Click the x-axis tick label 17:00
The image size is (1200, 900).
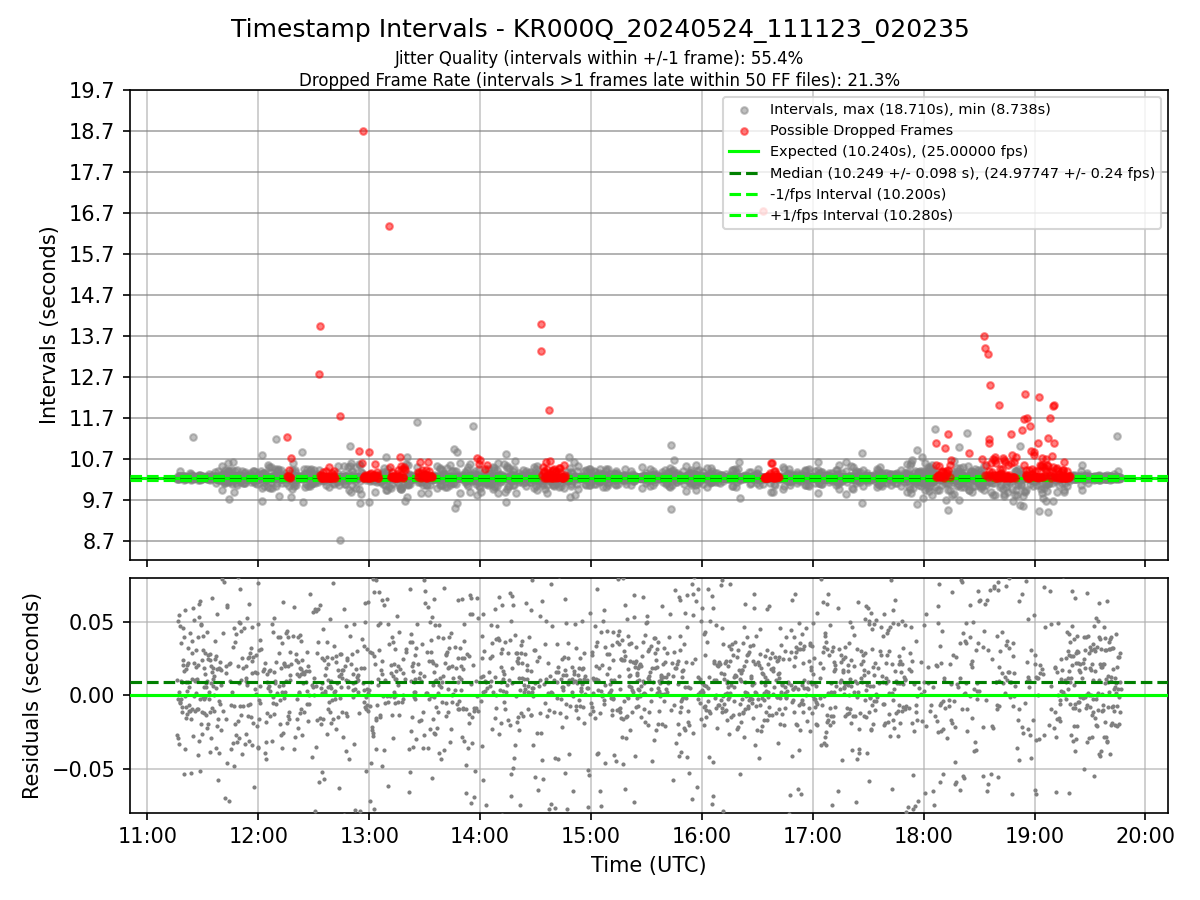tap(812, 834)
